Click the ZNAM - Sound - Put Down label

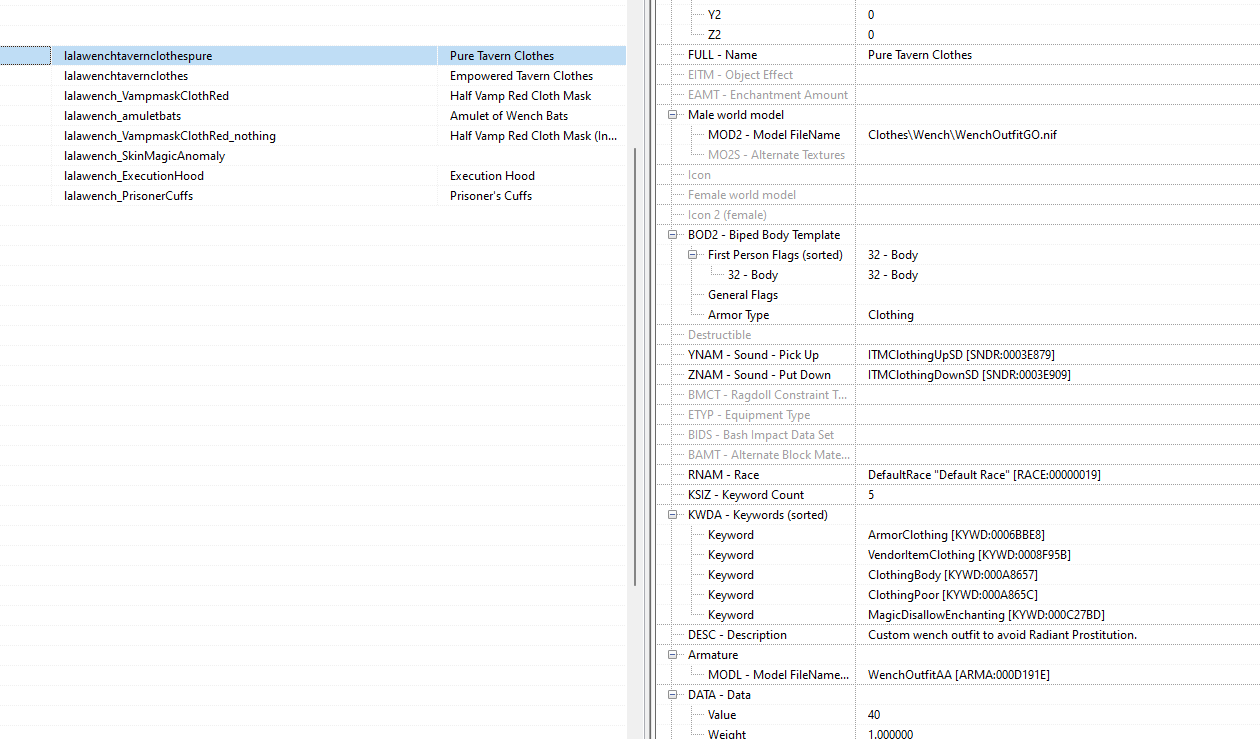[x=761, y=375]
